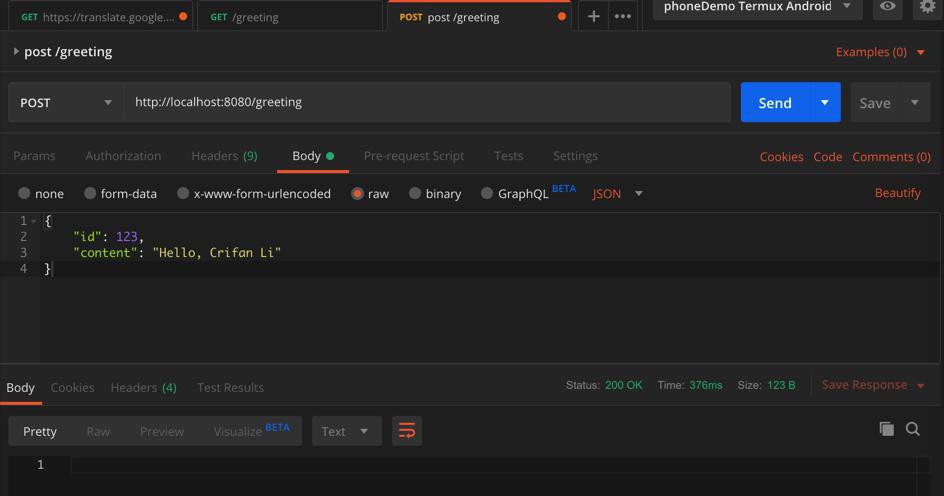Open the response Body tab
Screen dimensions: 944x496
click(20, 388)
